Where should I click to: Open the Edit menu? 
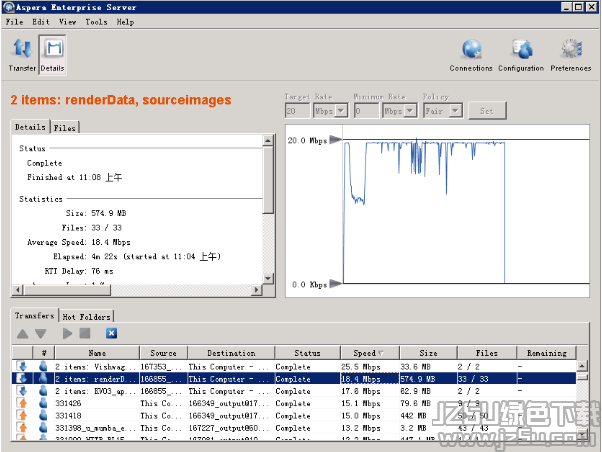pyautogui.click(x=41, y=22)
